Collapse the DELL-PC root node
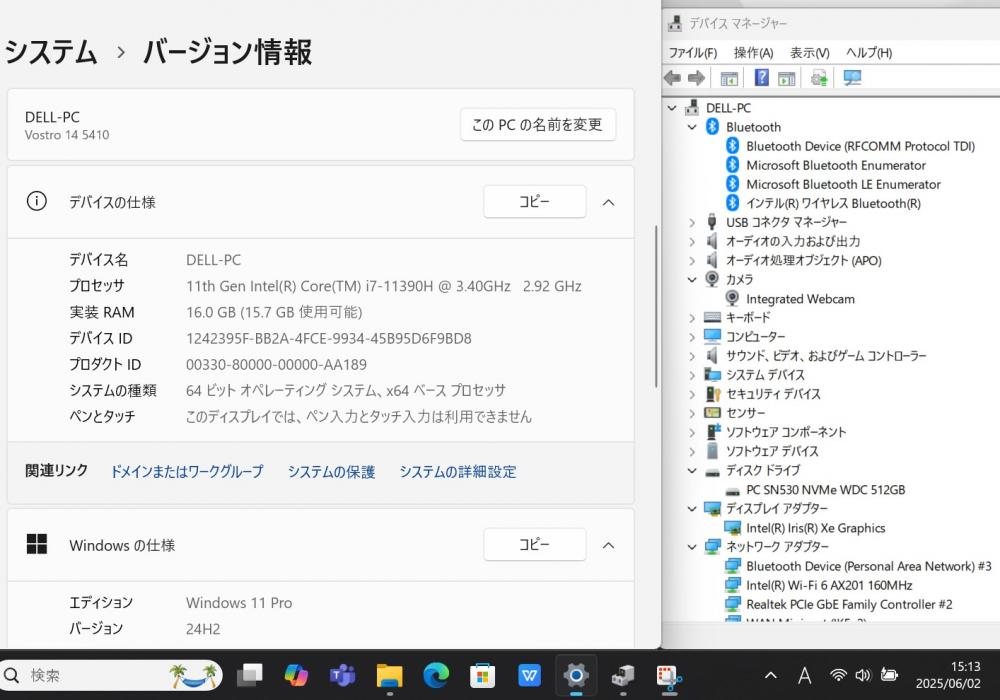The width and height of the screenshot is (1000, 700). tap(672, 108)
